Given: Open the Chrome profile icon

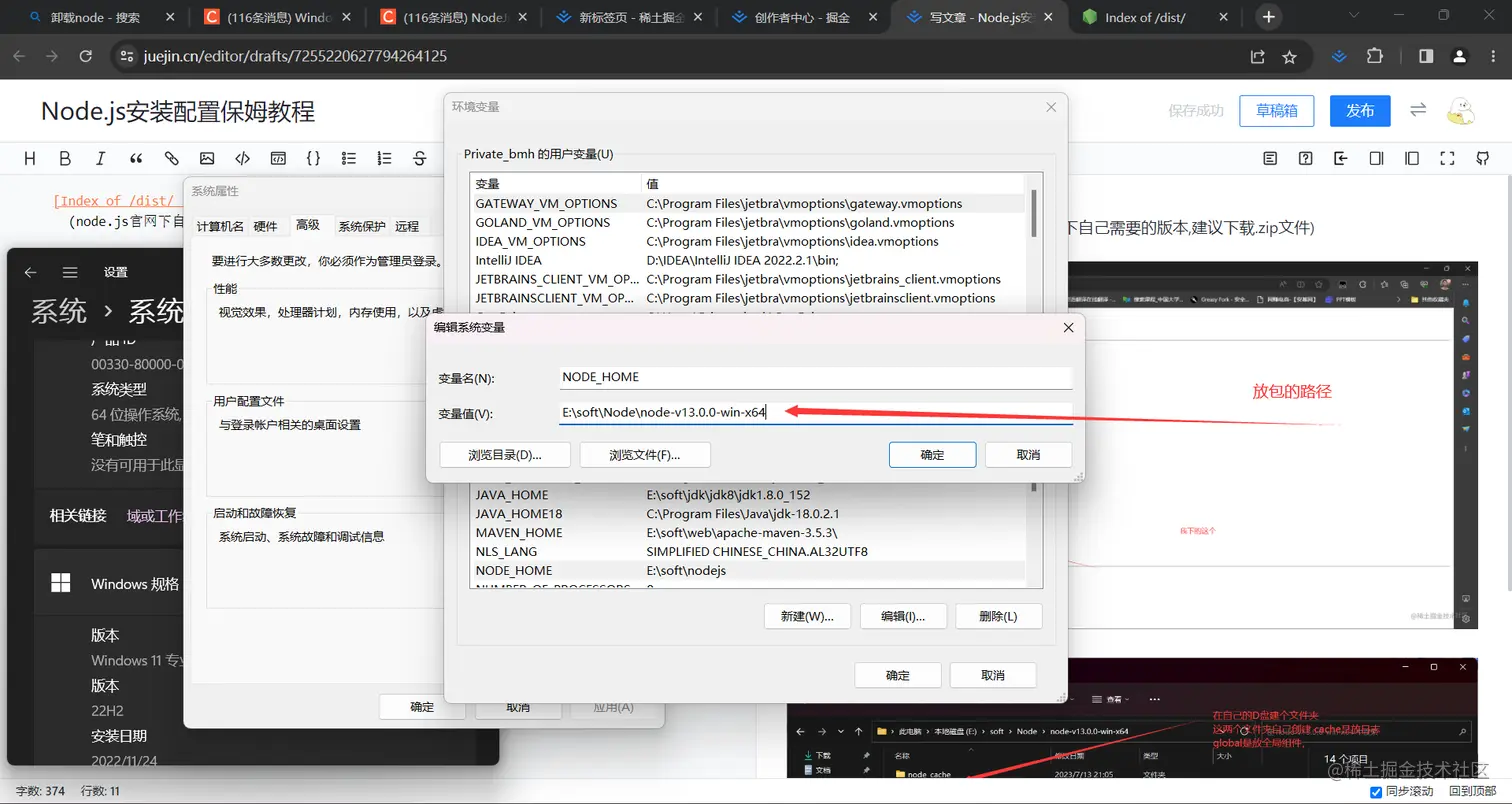Looking at the screenshot, I should click(x=1461, y=57).
